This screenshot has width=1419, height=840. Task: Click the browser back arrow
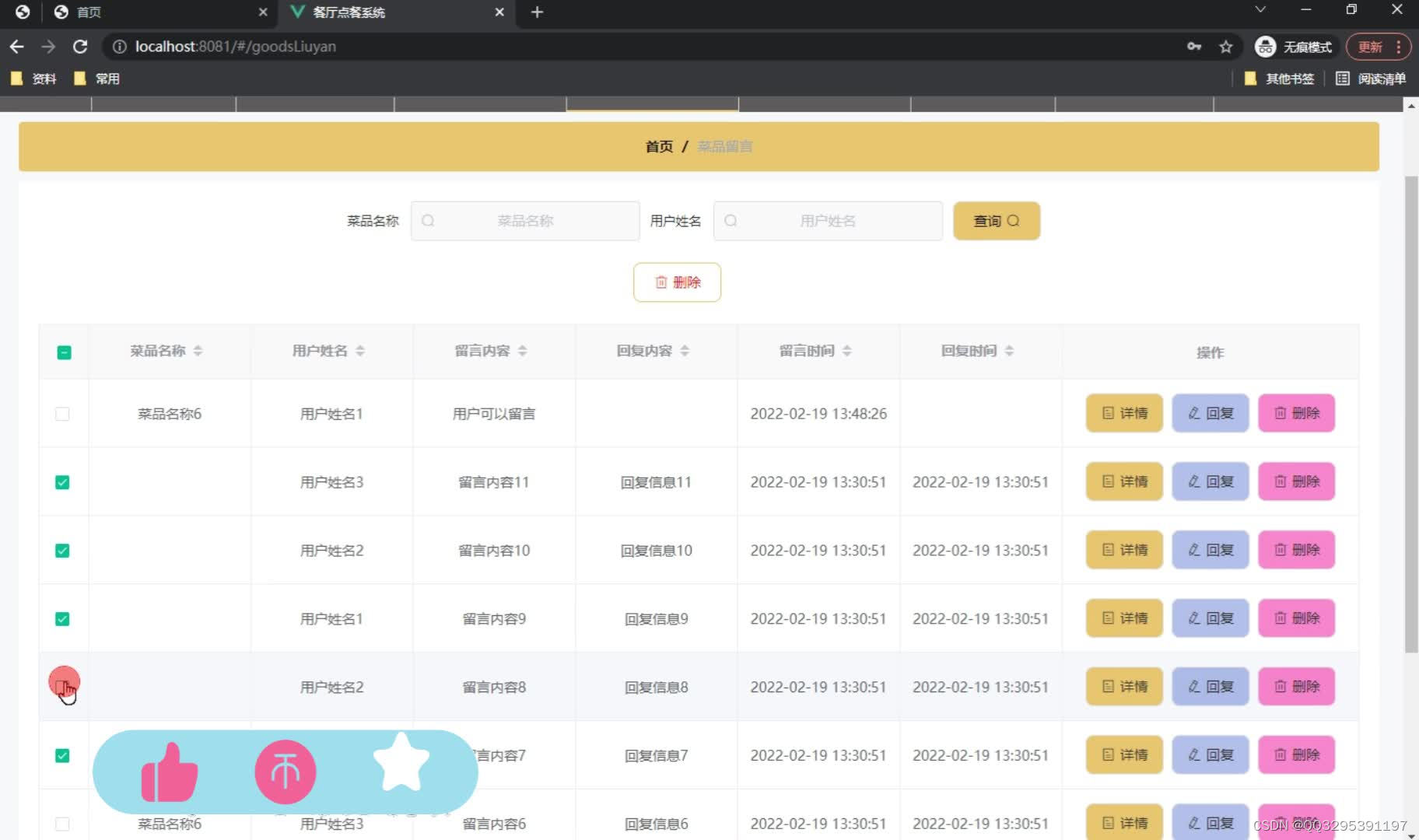16,47
